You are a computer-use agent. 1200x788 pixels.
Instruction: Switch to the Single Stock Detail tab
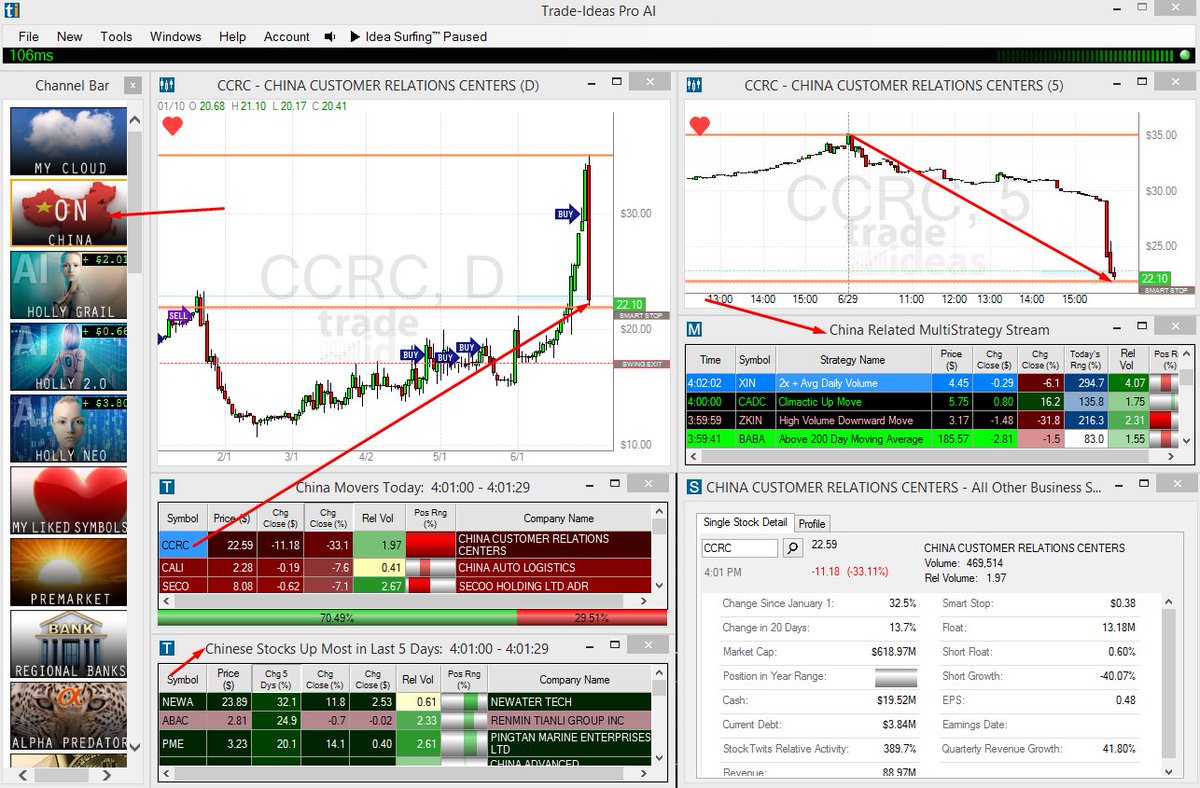[746, 522]
